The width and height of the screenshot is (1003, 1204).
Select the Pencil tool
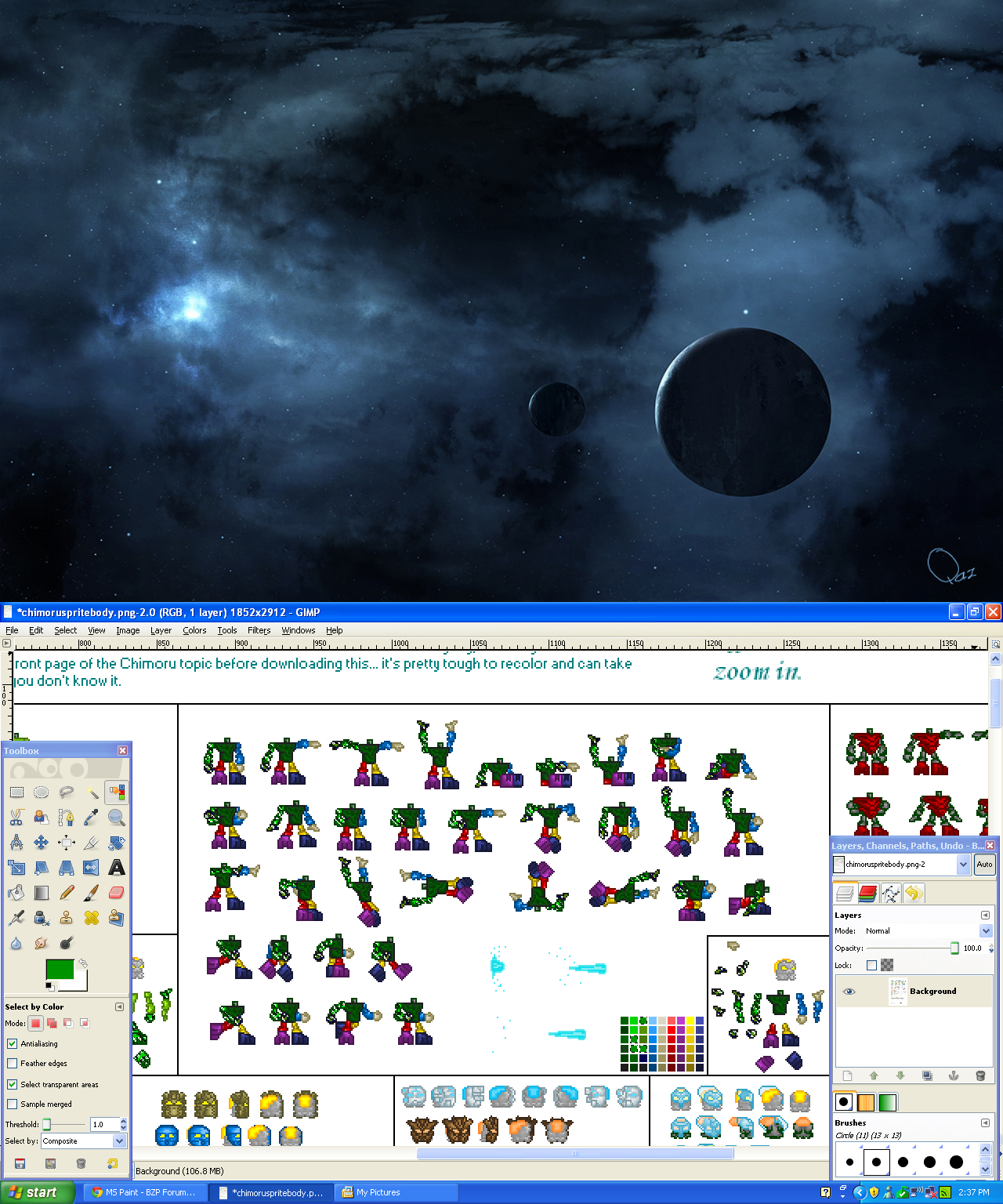67,893
